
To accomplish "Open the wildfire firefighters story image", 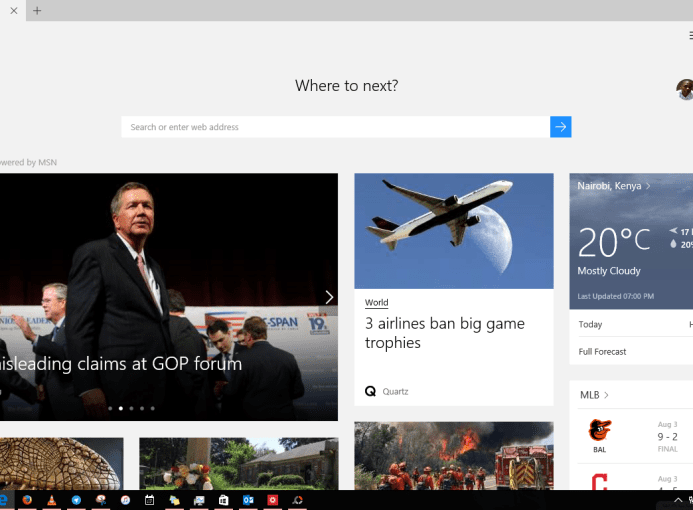I will click(454, 456).
